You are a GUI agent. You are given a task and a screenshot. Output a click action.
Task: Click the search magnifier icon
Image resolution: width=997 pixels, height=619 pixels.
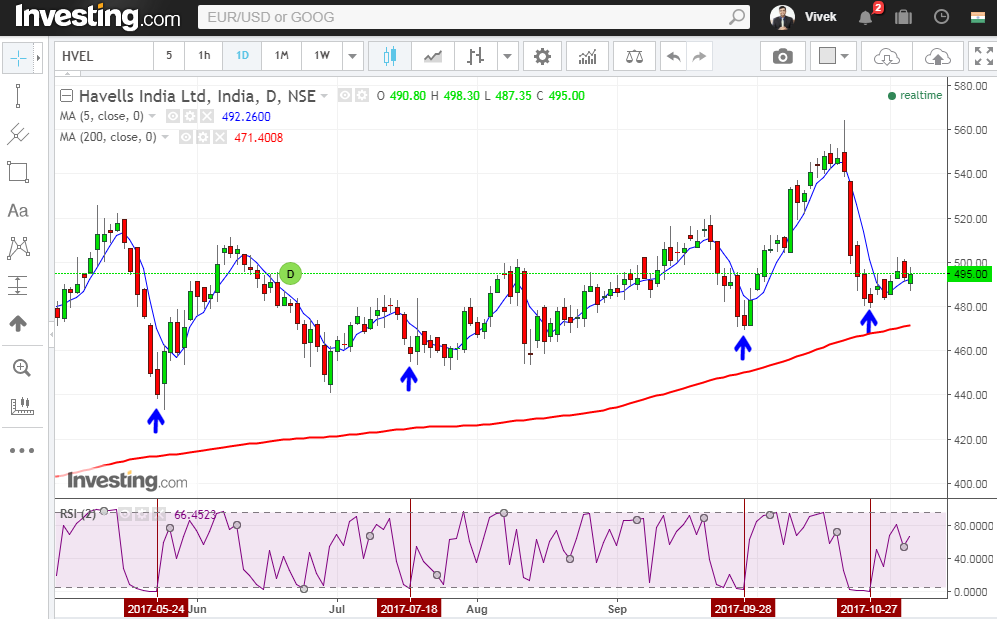736,17
